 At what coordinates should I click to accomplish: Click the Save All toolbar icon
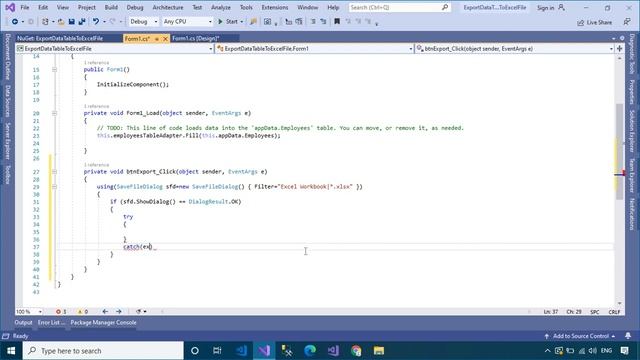point(82,22)
